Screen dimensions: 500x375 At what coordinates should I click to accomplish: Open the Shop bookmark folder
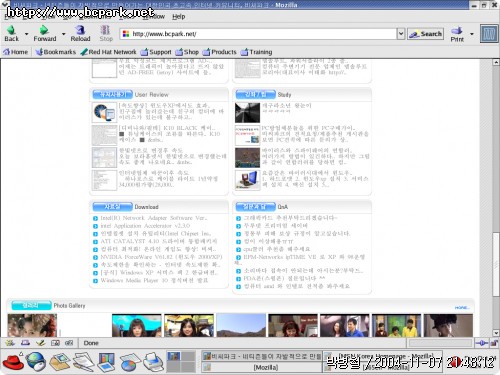click(187, 52)
